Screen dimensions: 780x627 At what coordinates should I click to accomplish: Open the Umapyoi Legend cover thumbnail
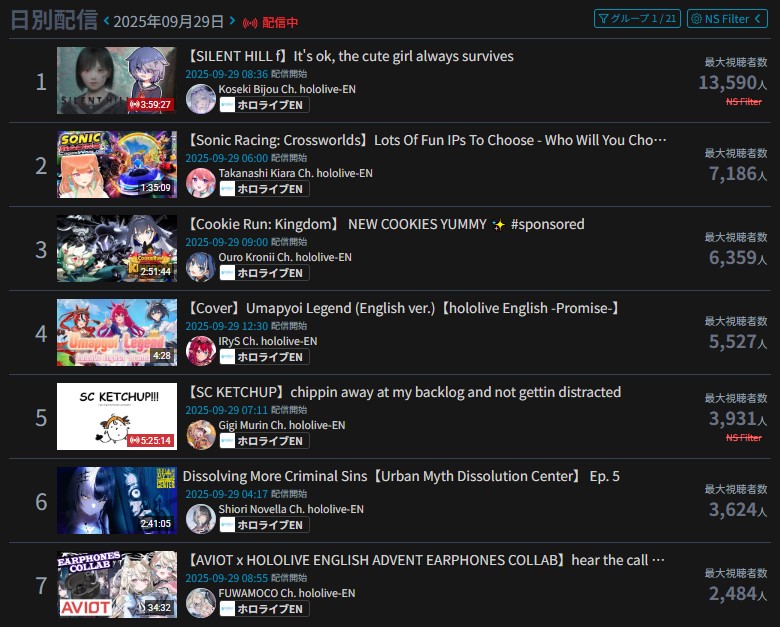(x=117, y=333)
